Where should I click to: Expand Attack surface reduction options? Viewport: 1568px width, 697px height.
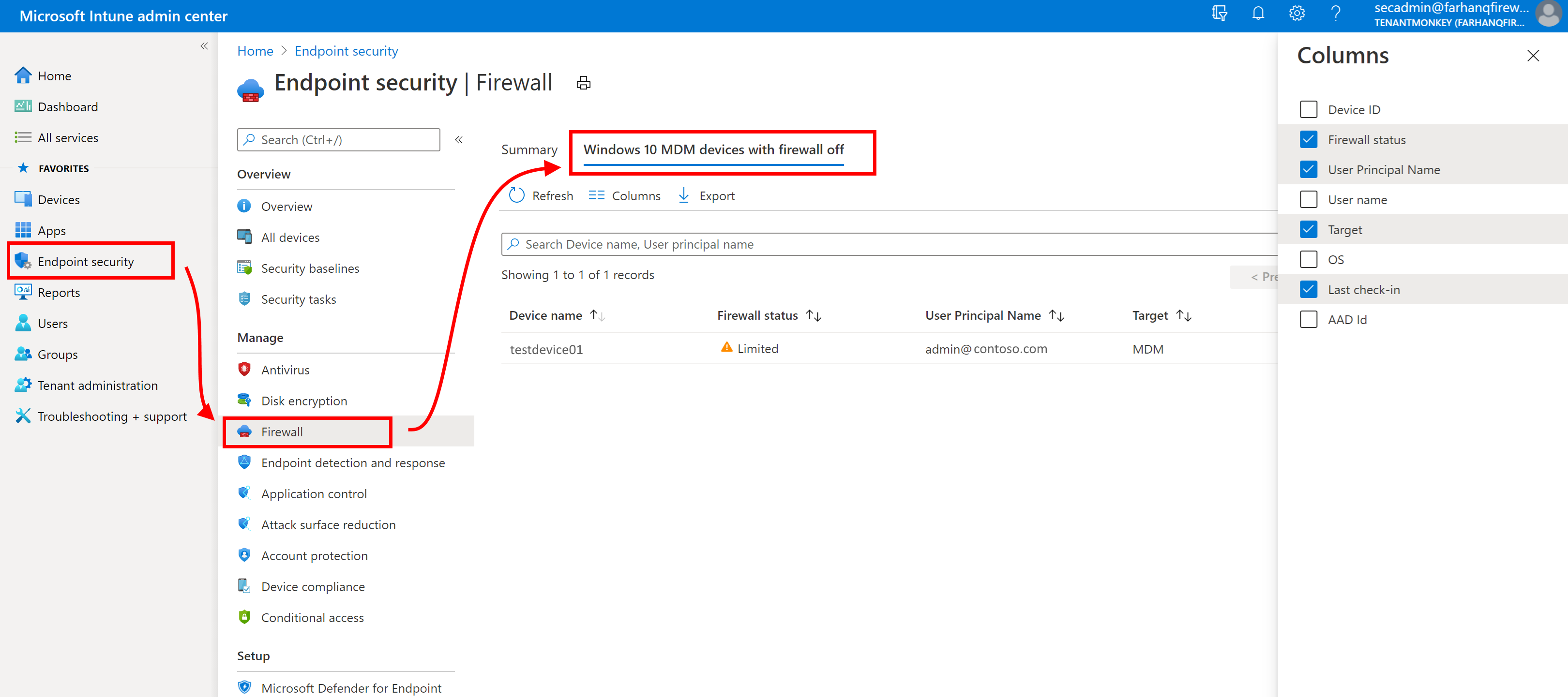click(x=327, y=524)
